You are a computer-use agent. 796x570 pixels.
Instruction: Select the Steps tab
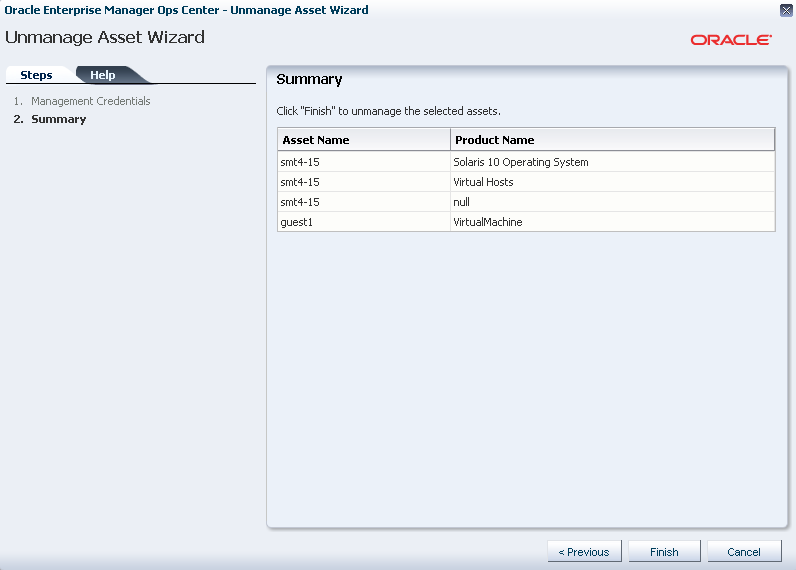pyautogui.click(x=36, y=75)
